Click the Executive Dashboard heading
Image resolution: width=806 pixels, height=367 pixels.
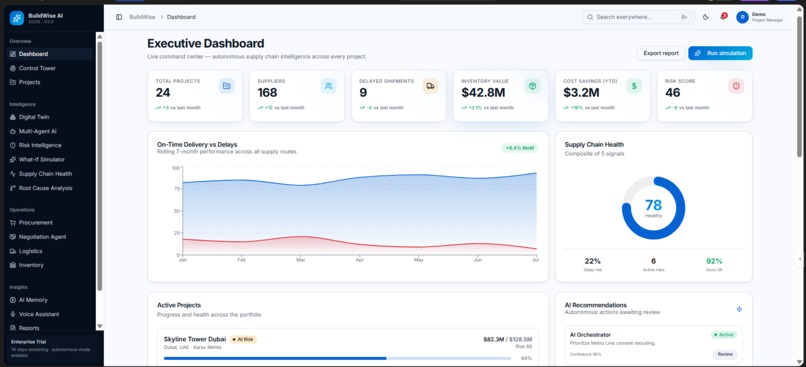[x=206, y=44]
